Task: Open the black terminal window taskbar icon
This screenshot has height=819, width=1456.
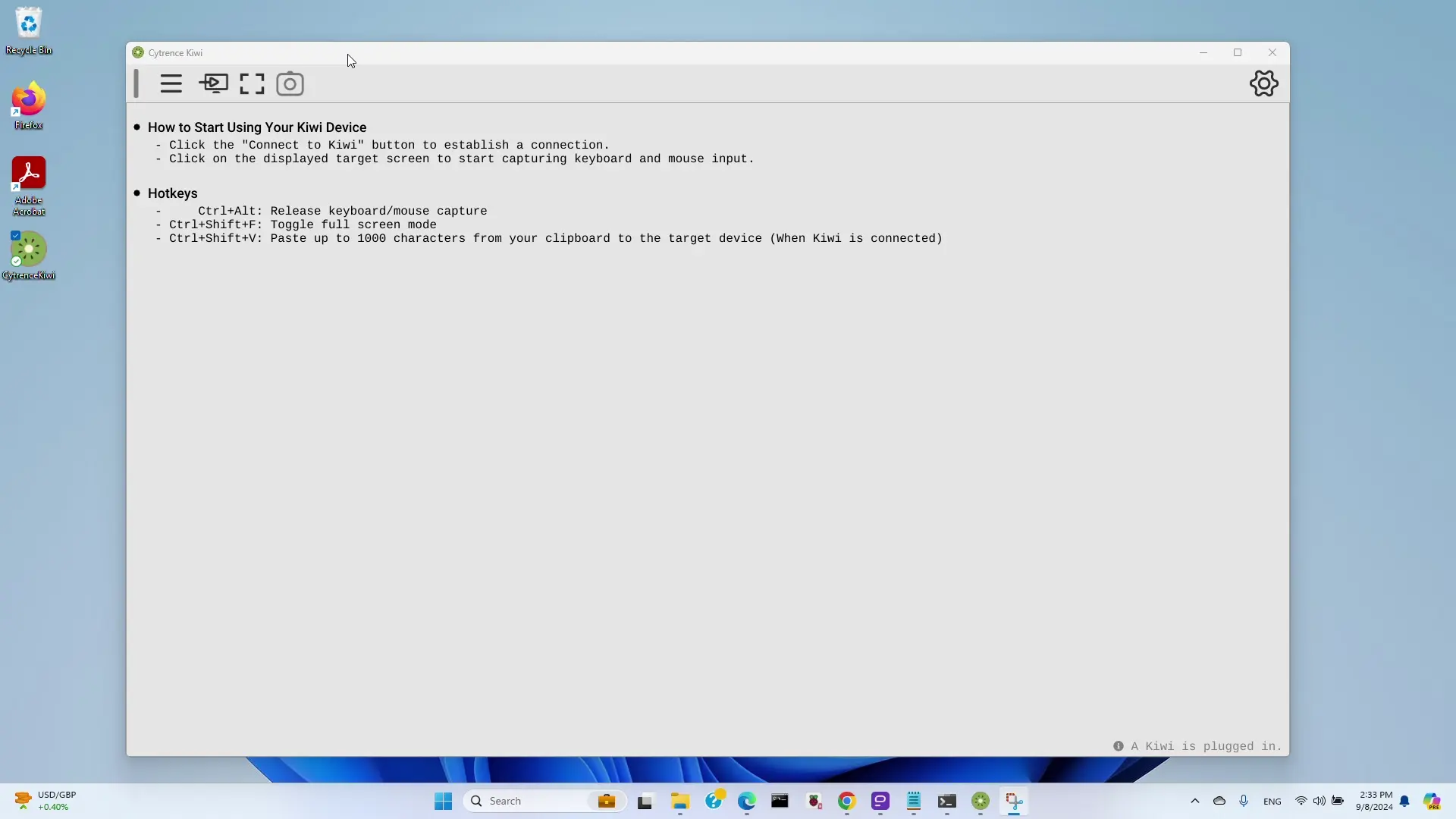Action: tap(780, 801)
